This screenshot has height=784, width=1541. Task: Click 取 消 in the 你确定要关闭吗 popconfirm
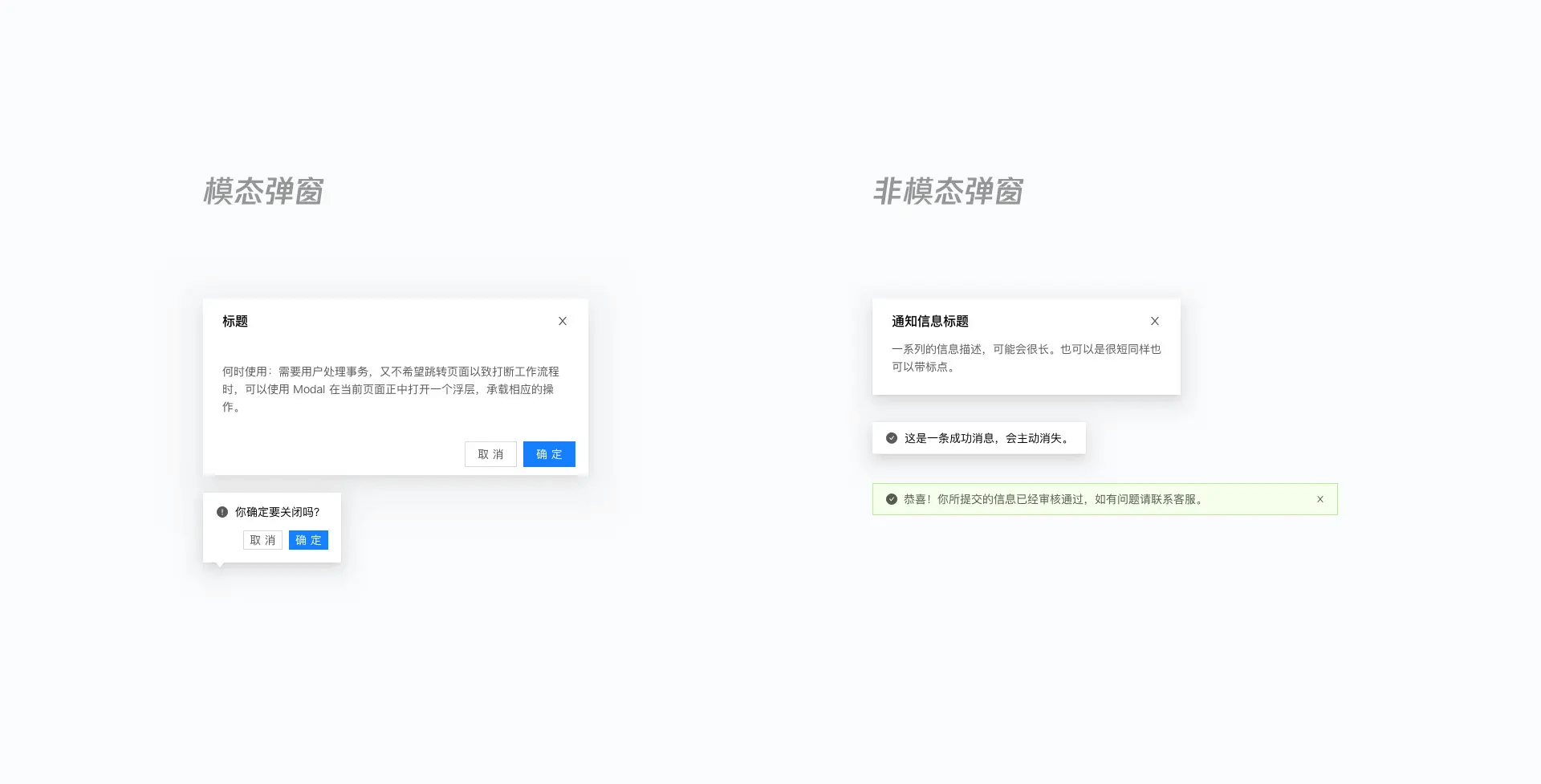[262, 540]
